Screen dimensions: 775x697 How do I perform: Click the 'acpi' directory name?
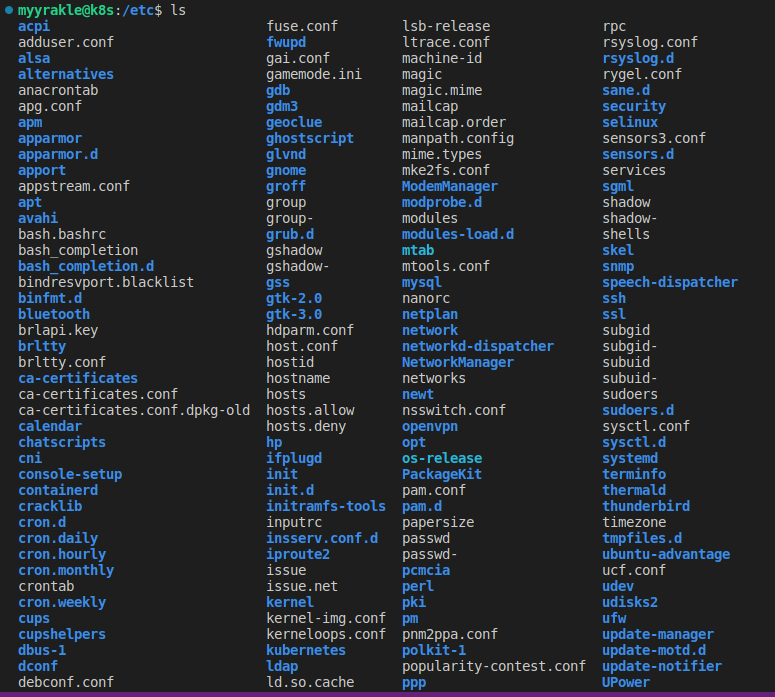tap(34, 26)
